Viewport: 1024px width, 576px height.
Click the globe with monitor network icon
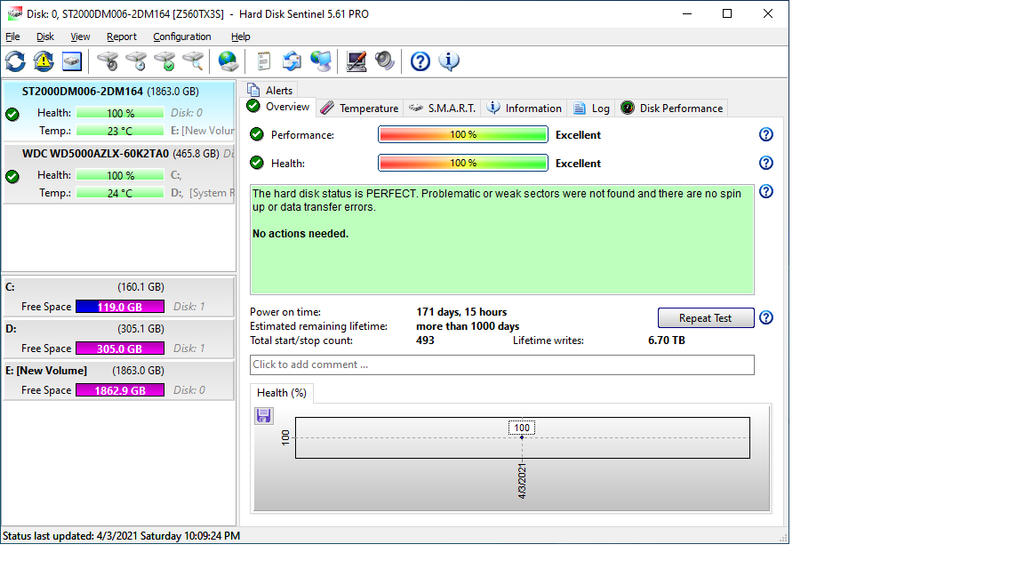click(x=321, y=61)
